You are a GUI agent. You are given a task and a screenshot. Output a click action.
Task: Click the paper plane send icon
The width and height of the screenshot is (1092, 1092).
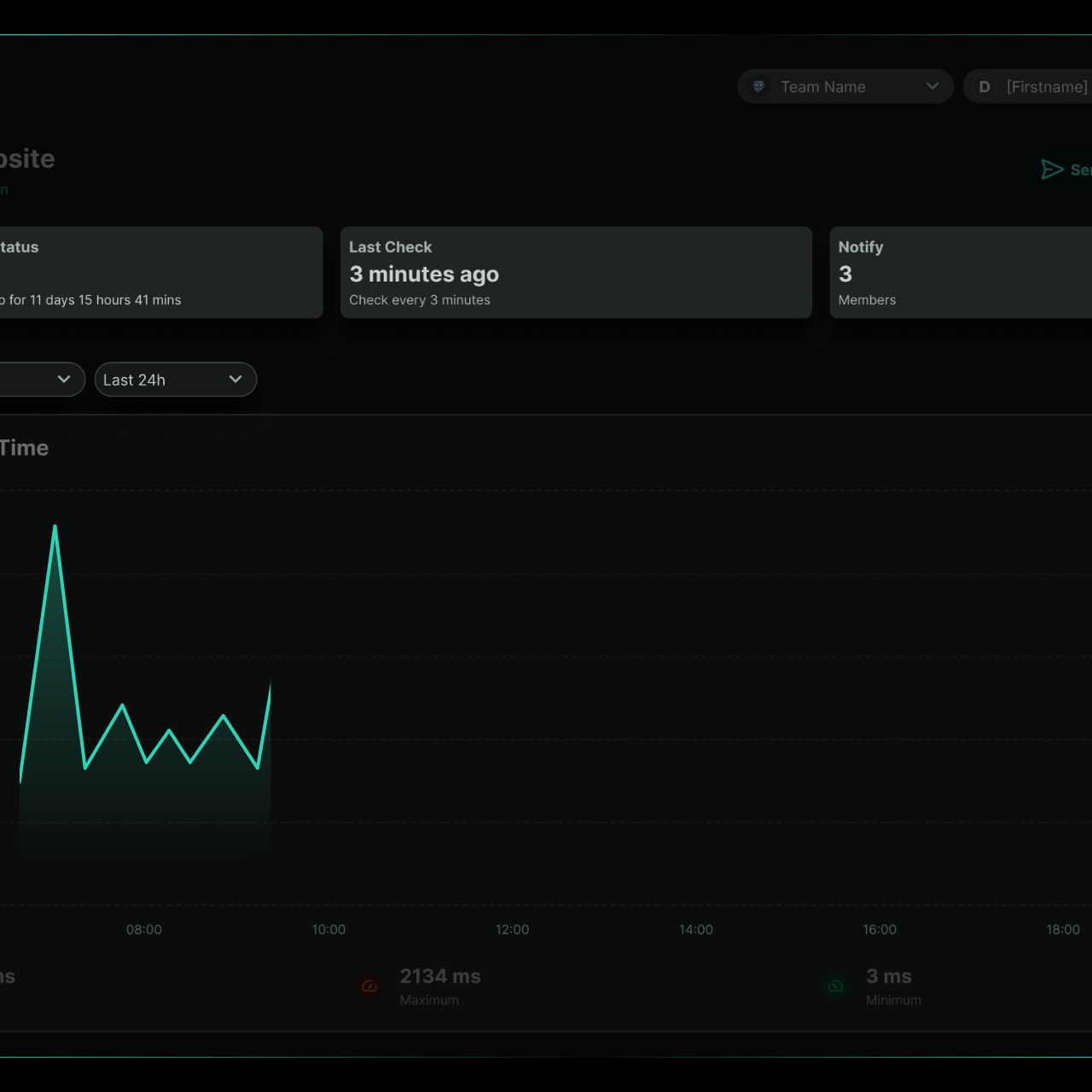point(1052,170)
